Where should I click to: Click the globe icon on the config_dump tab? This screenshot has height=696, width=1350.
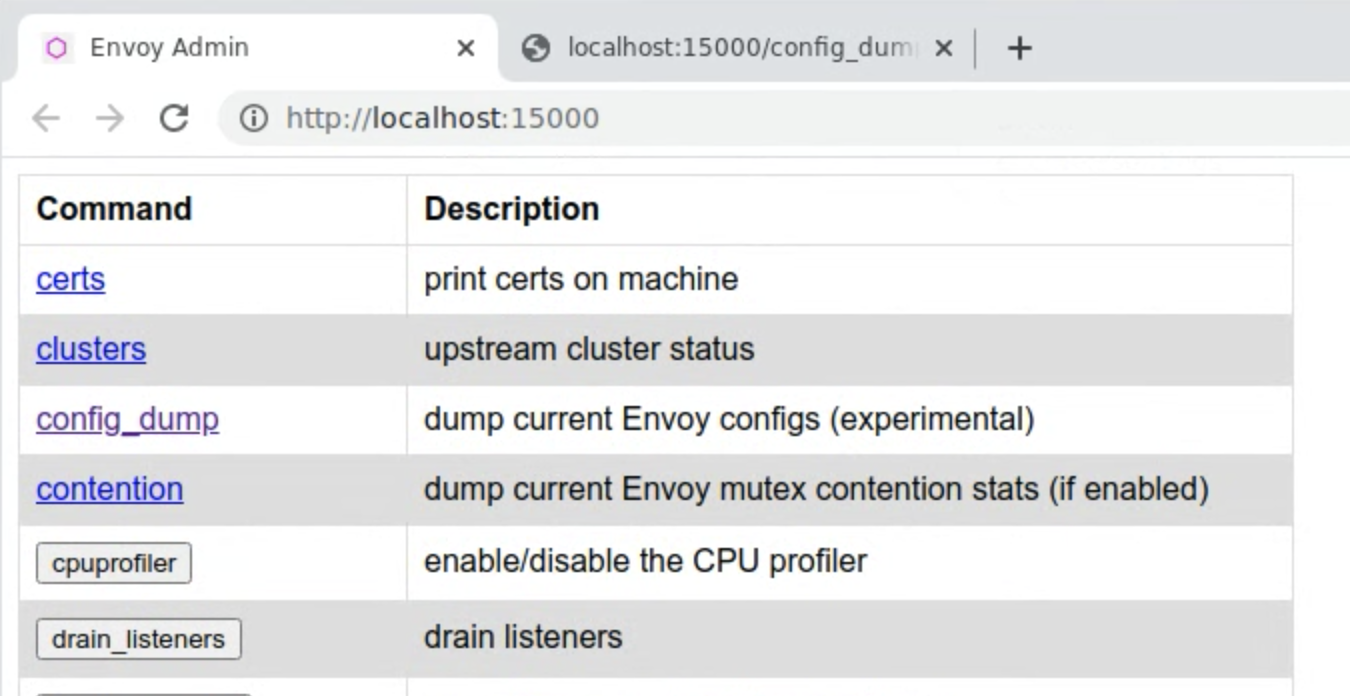537,48
